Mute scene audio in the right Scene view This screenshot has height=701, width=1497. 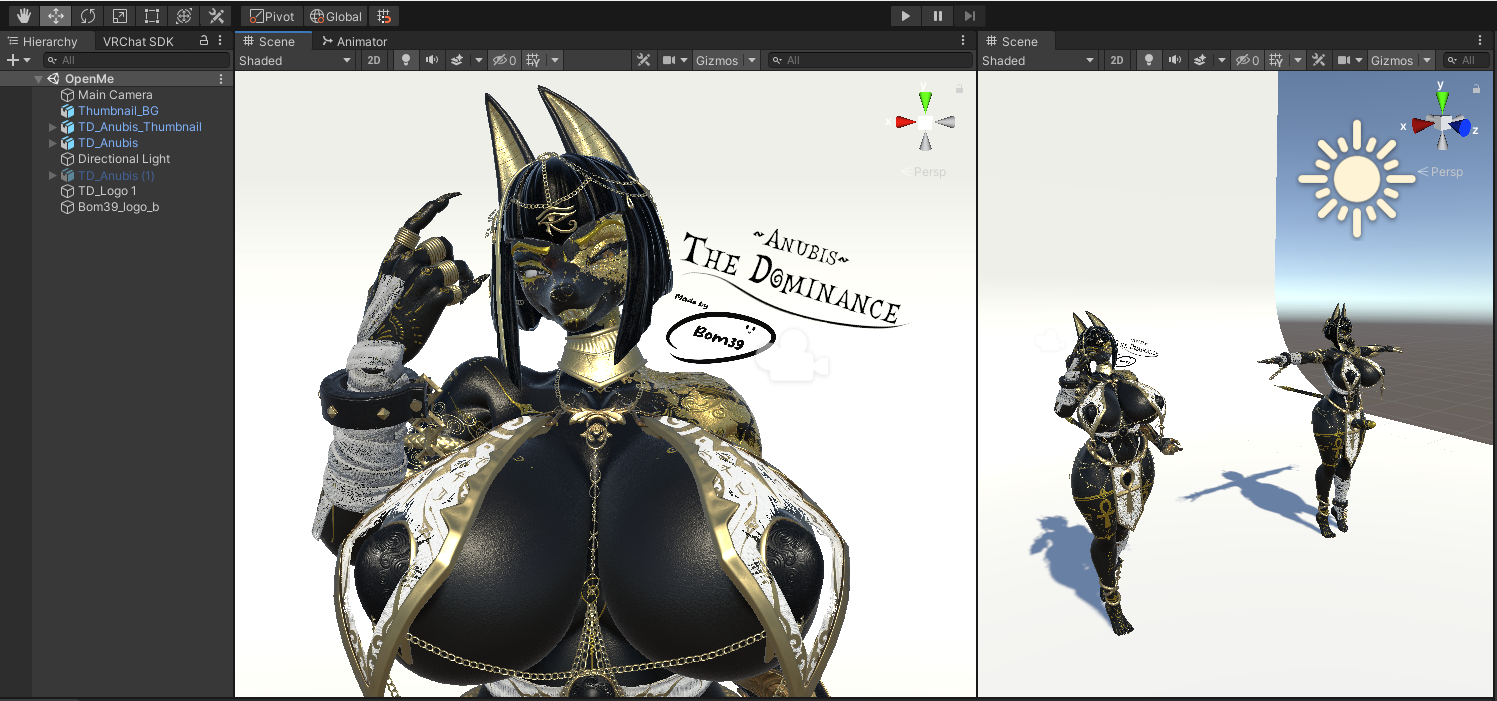click(1175, 60)
